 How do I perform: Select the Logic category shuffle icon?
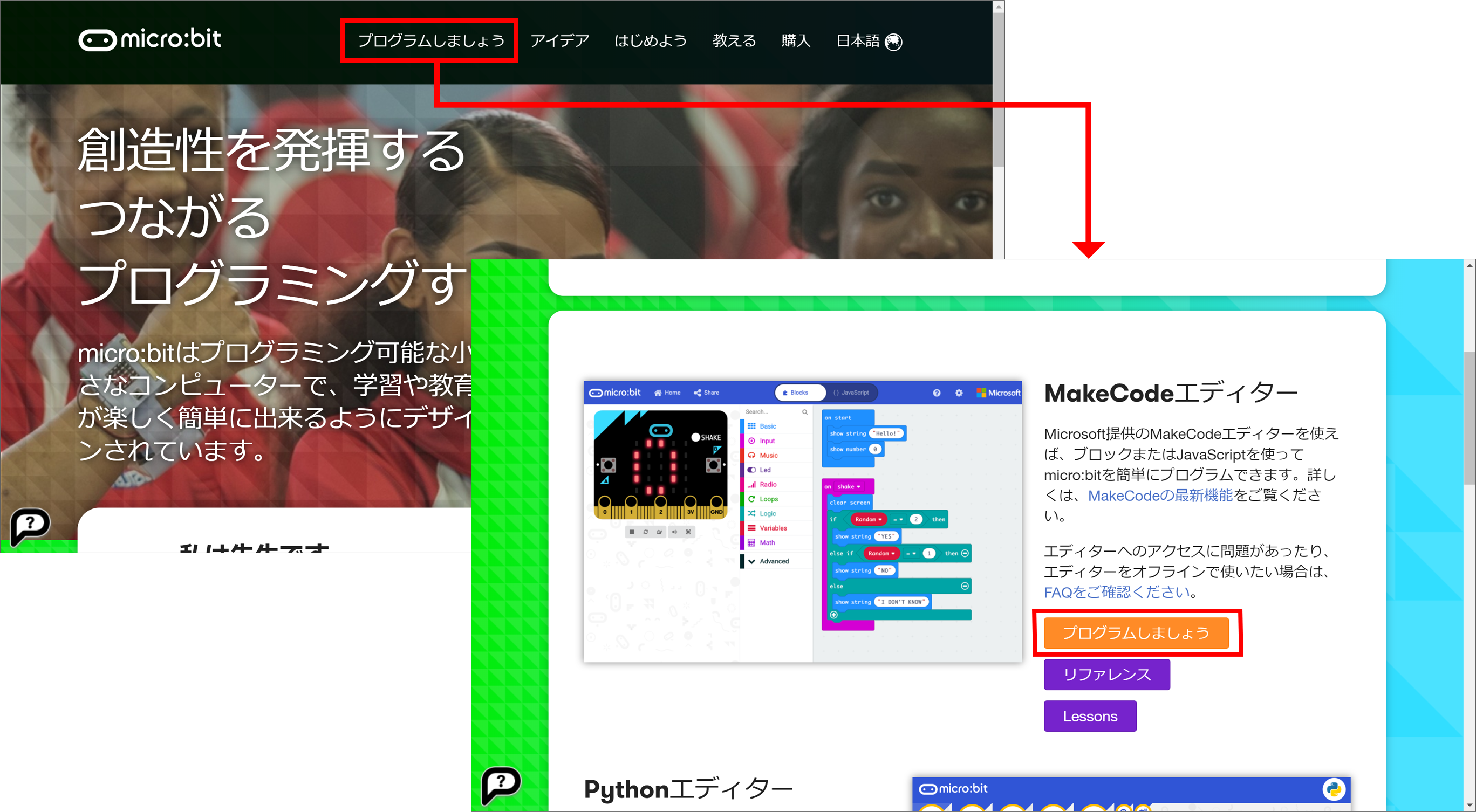pyautogui.click(x=753, y=514)
